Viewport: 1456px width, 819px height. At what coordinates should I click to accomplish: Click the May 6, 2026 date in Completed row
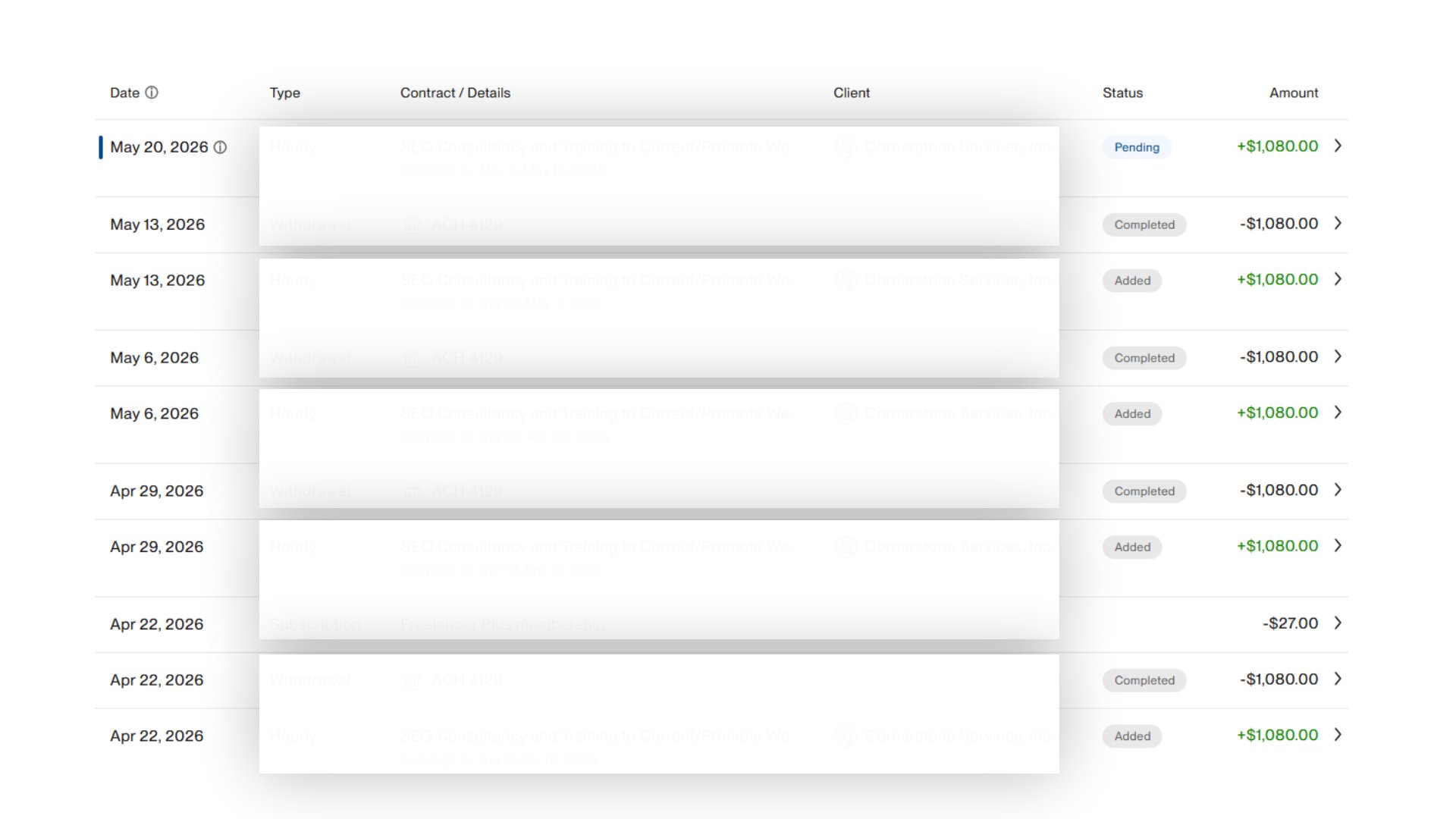(155, 358)
